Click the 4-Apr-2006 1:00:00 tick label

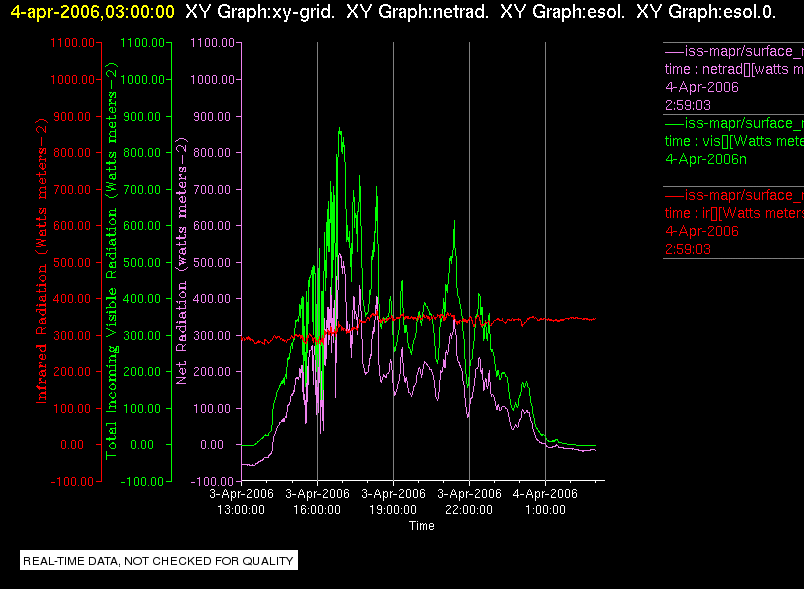tap(545, 501)
